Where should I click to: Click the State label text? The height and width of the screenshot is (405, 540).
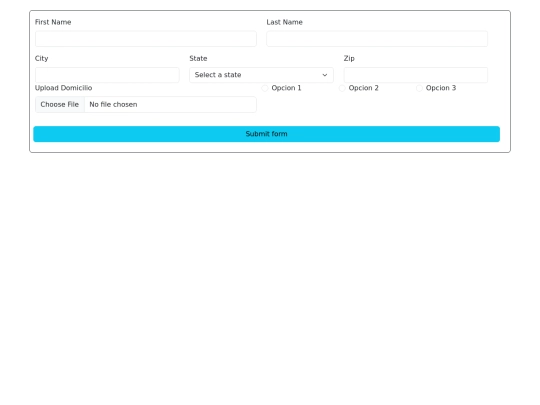pyautogui.click(x=198, y=59)
